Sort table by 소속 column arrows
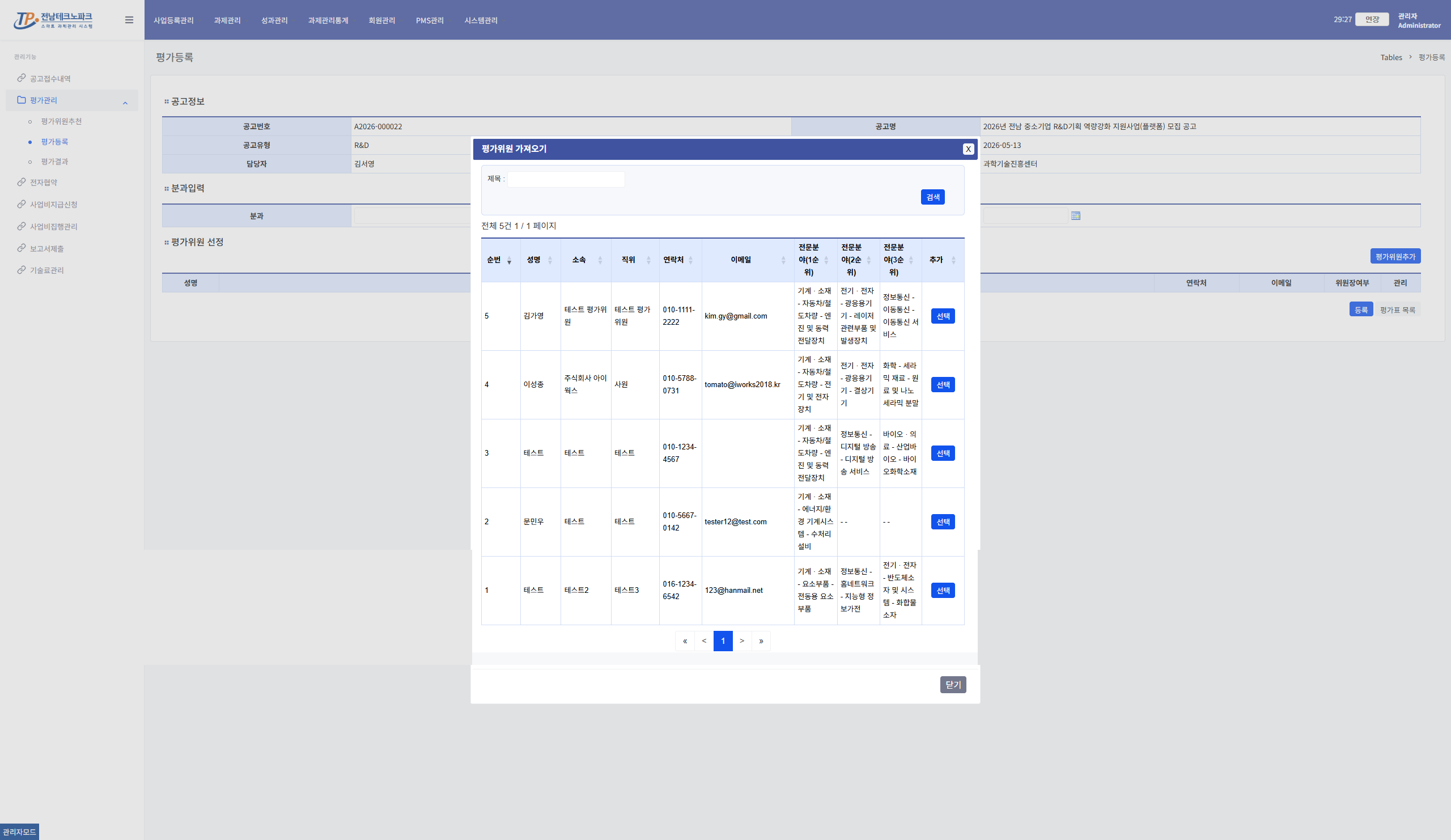Viewport: 1451px width, 840px height. pyautogui.click(x=600, y=260)
